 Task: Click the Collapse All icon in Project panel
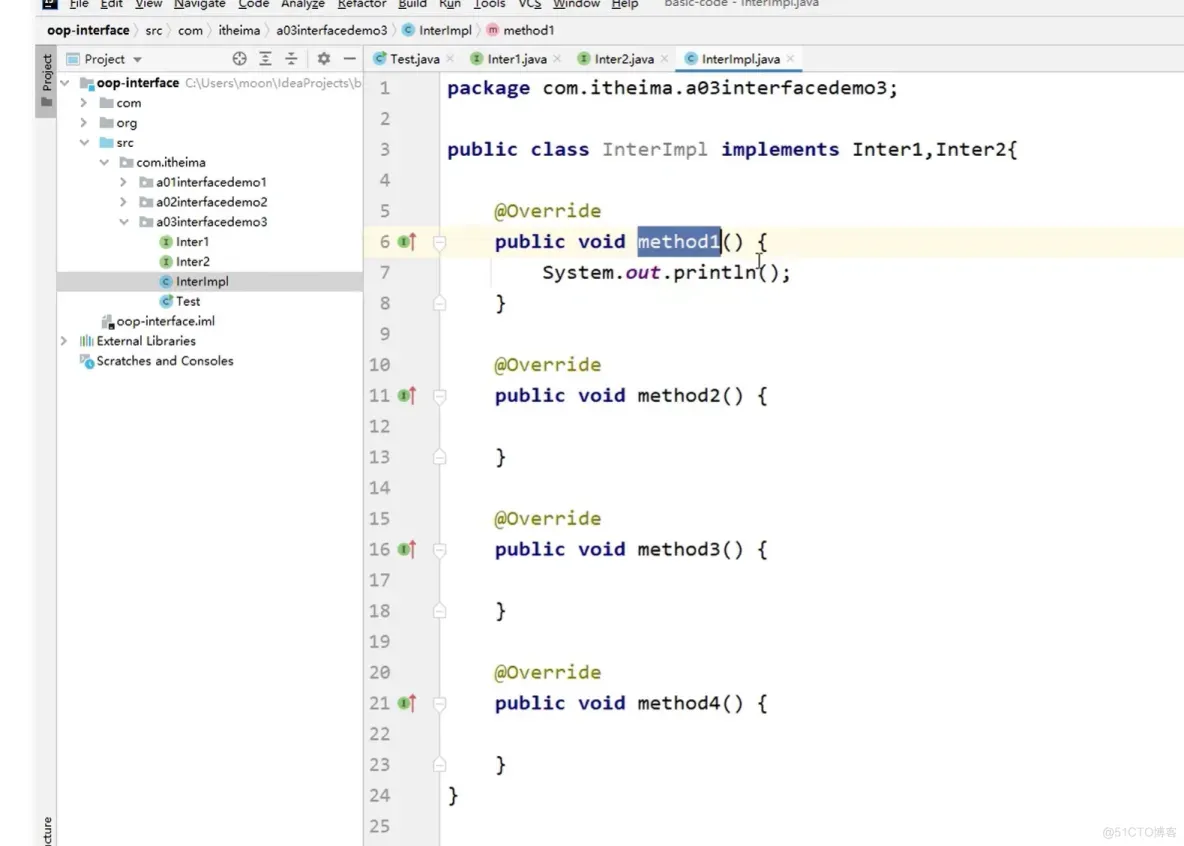[291, 59]
